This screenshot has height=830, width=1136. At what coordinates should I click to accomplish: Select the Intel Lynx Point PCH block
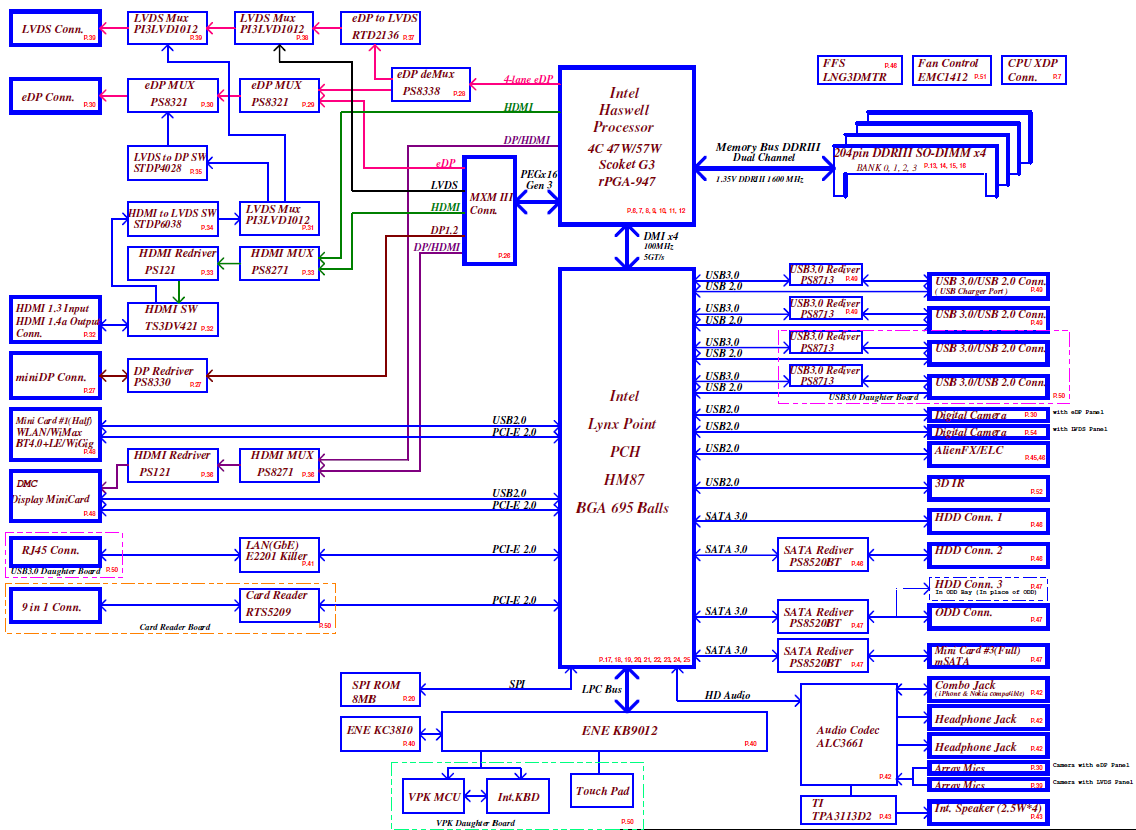tap(625, 466)
